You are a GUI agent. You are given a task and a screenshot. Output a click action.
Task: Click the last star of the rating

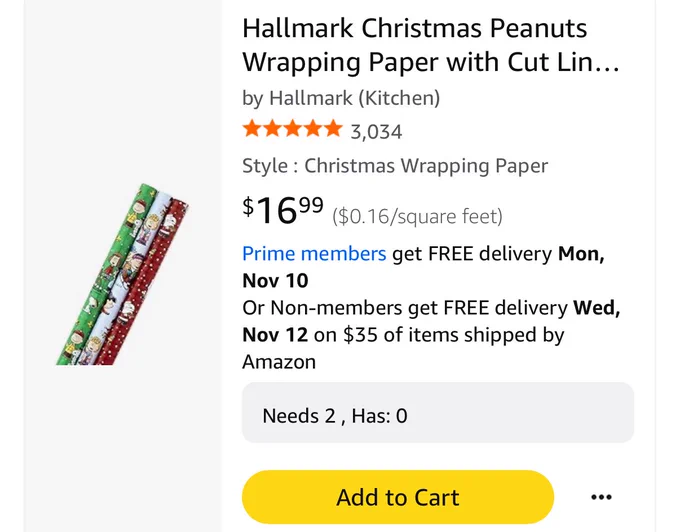(x=332, y=130)
